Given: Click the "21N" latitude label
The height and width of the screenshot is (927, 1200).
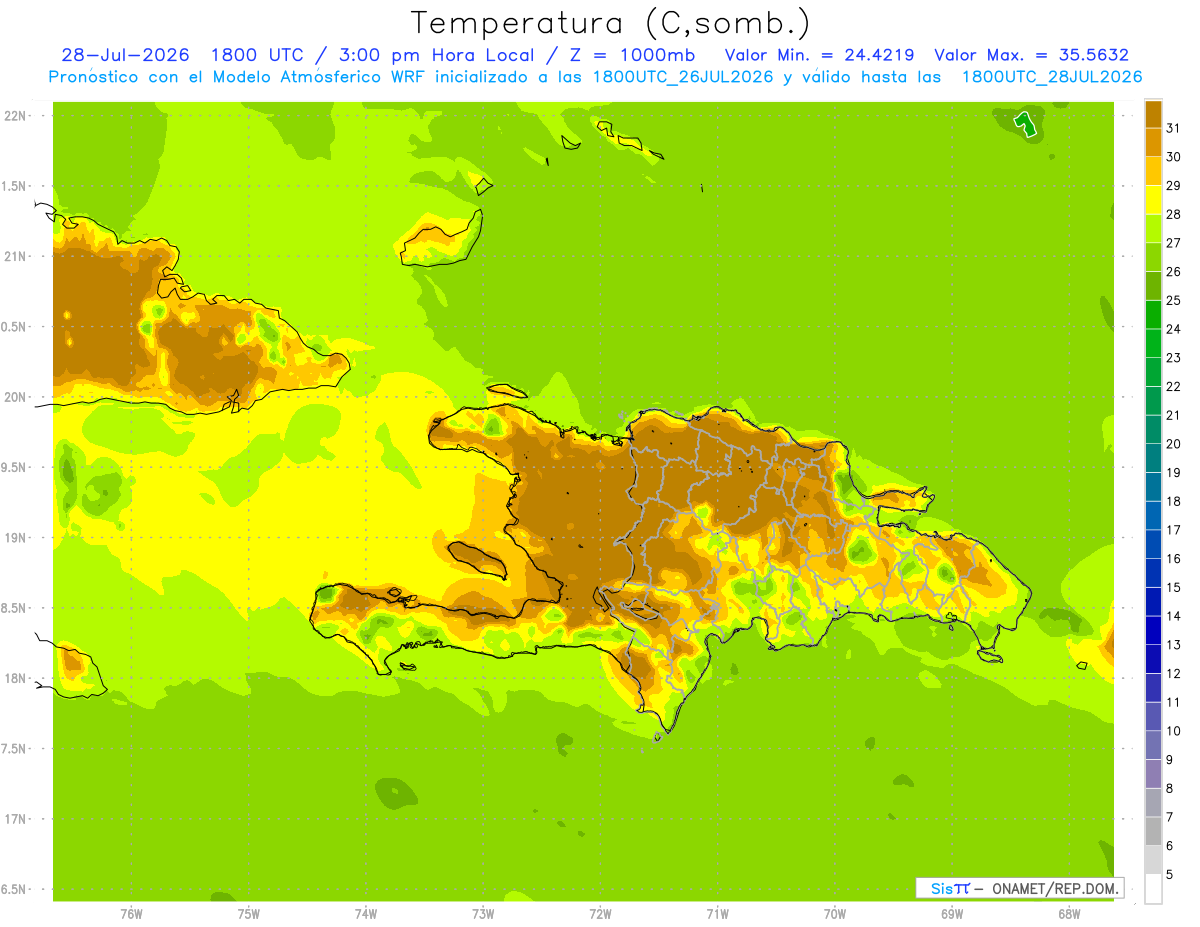Looking at the screenshot, I should (x=17, y=257).
